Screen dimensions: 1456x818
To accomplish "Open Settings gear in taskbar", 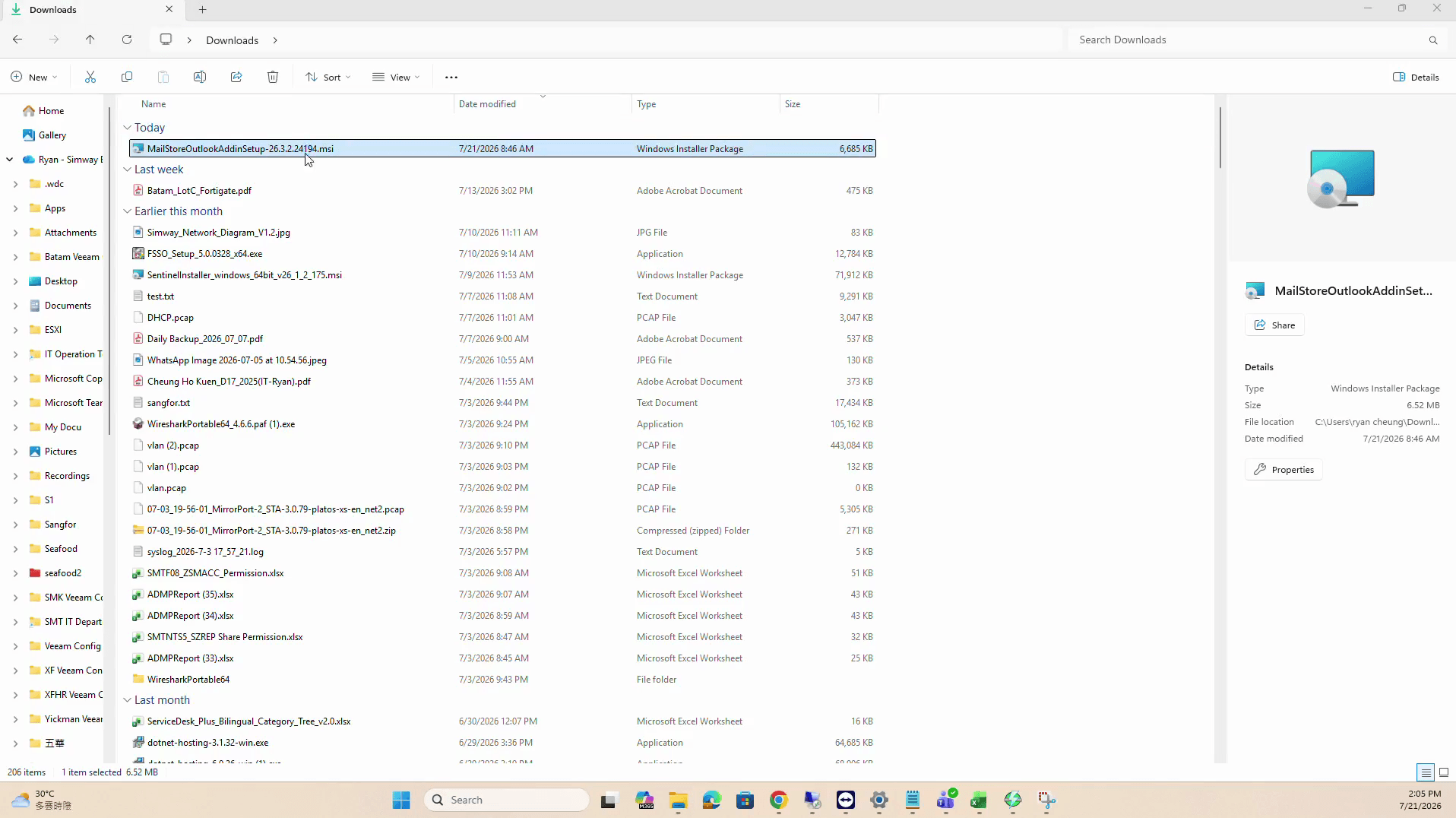I will [x=879, y=800].
